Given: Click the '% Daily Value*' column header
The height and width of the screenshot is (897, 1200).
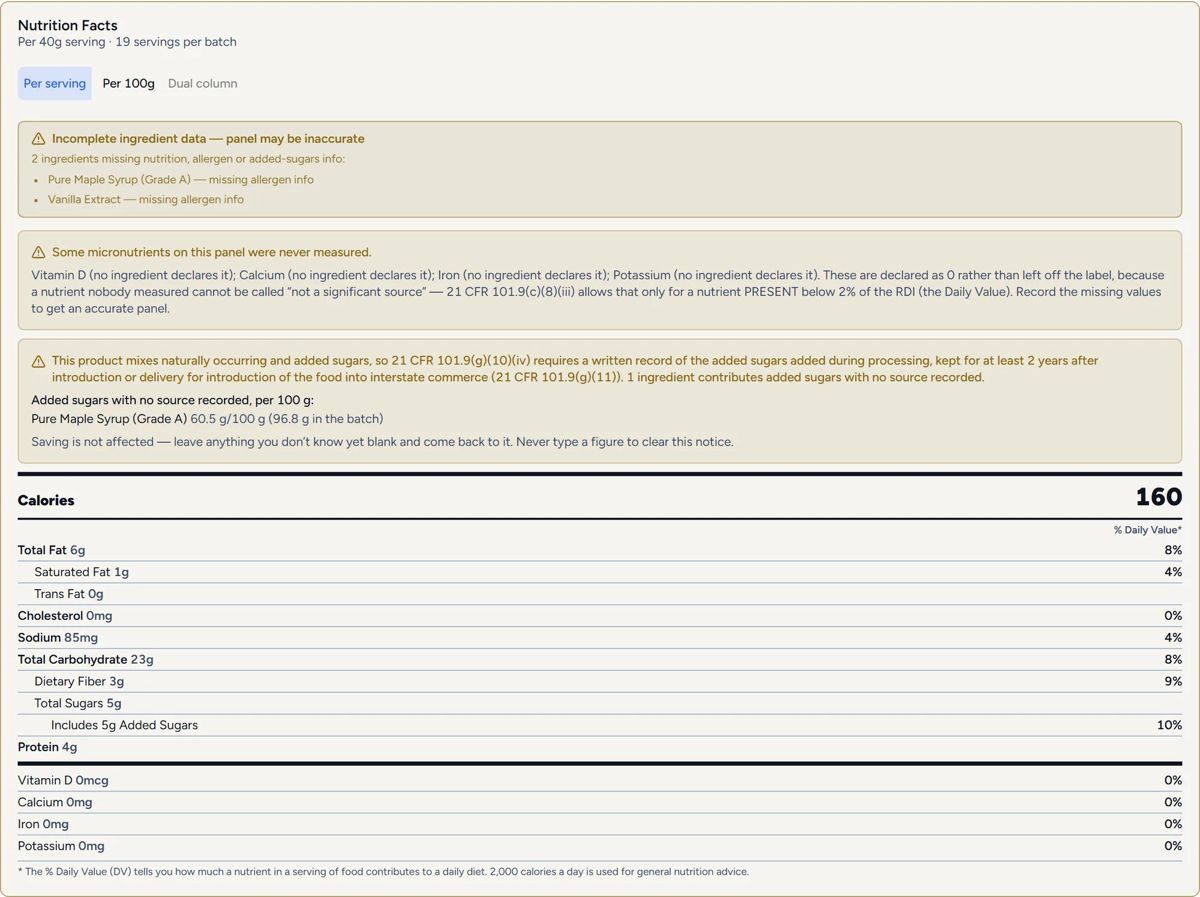Looking at the screenshot, I should [x=1148, y=530].
